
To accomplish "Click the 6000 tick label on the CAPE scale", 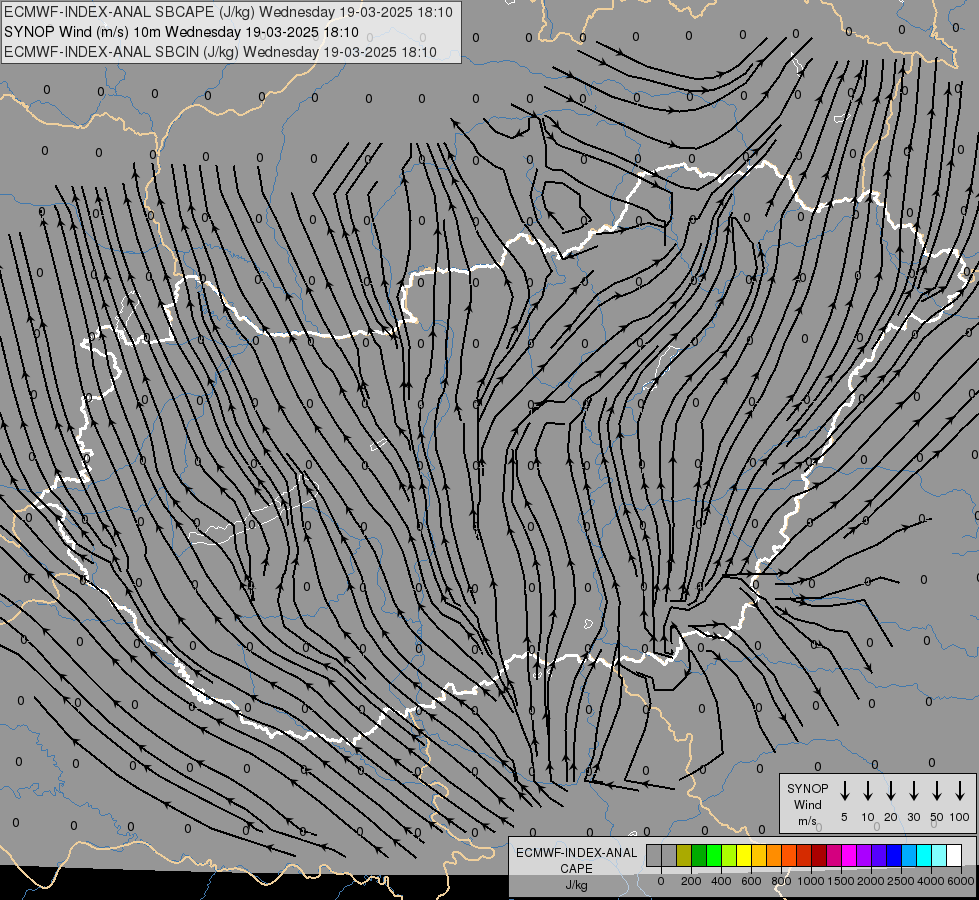I will tap(961, 881).
